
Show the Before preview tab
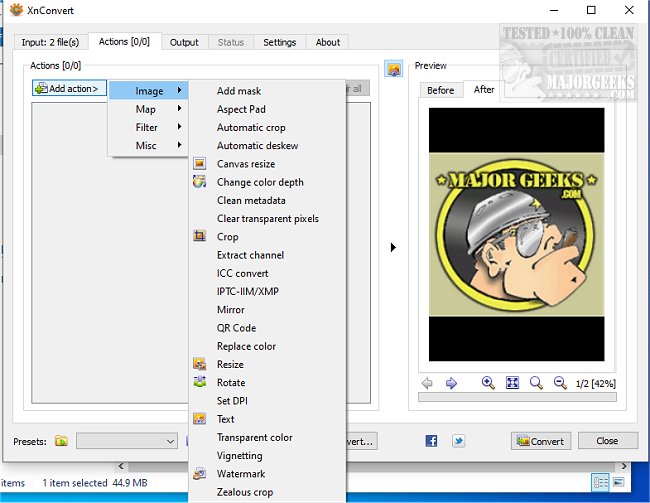pos(440,90)
